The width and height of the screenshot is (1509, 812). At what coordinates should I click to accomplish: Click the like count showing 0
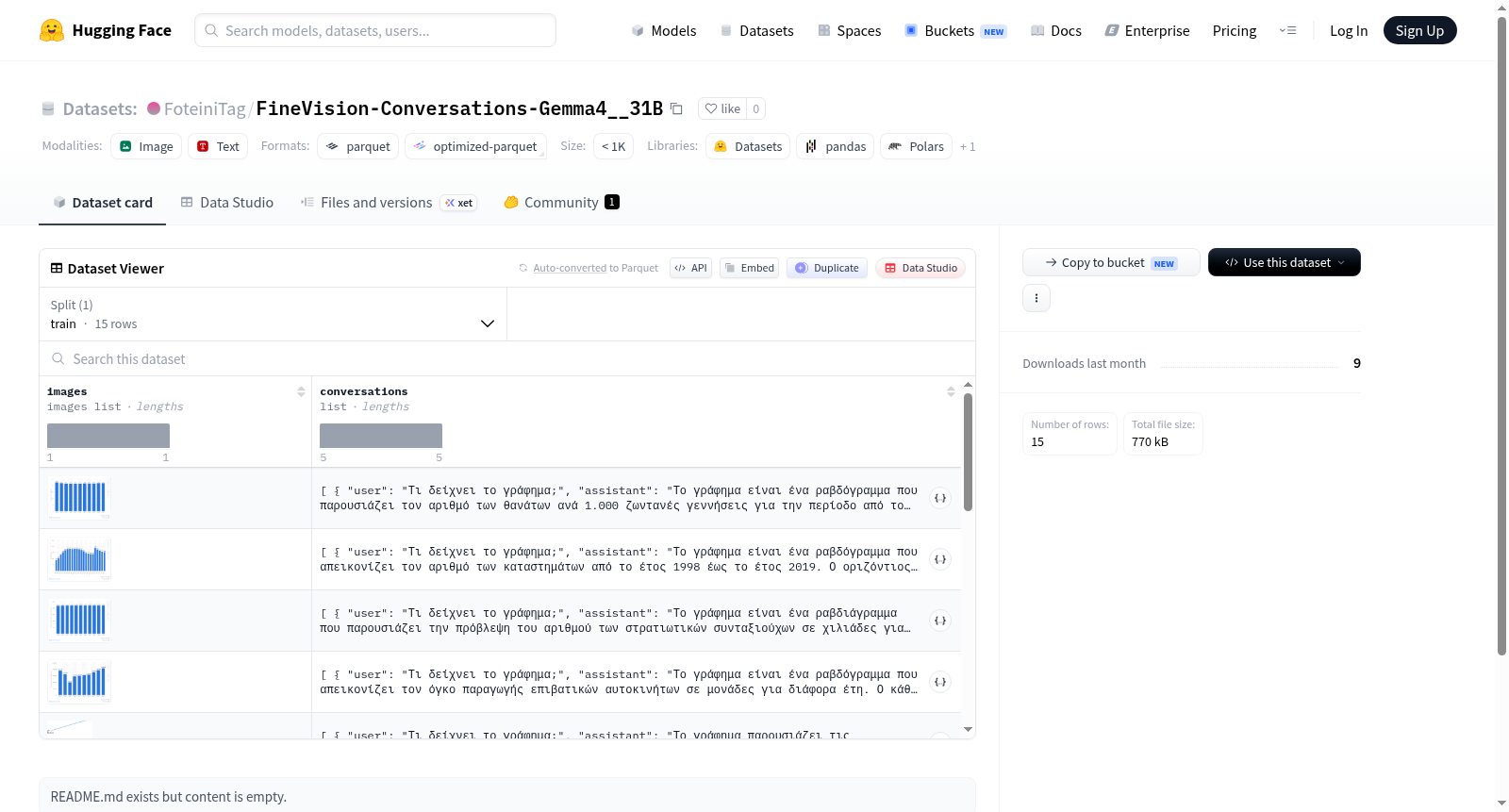(755, 108)
